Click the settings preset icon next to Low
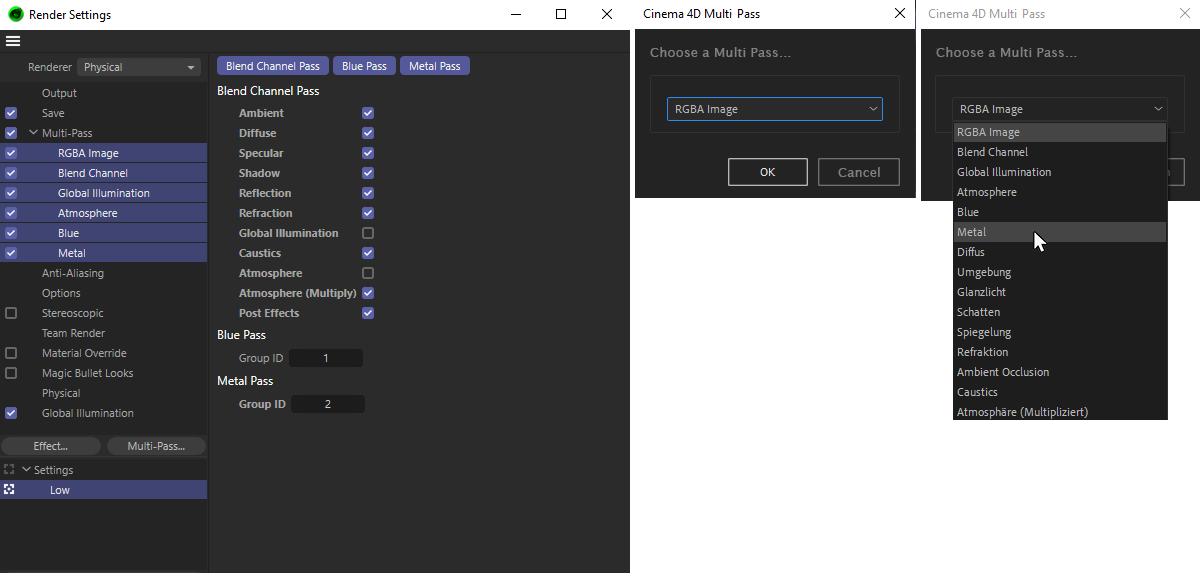This screenshot has width=1200, height=573. 9,490
